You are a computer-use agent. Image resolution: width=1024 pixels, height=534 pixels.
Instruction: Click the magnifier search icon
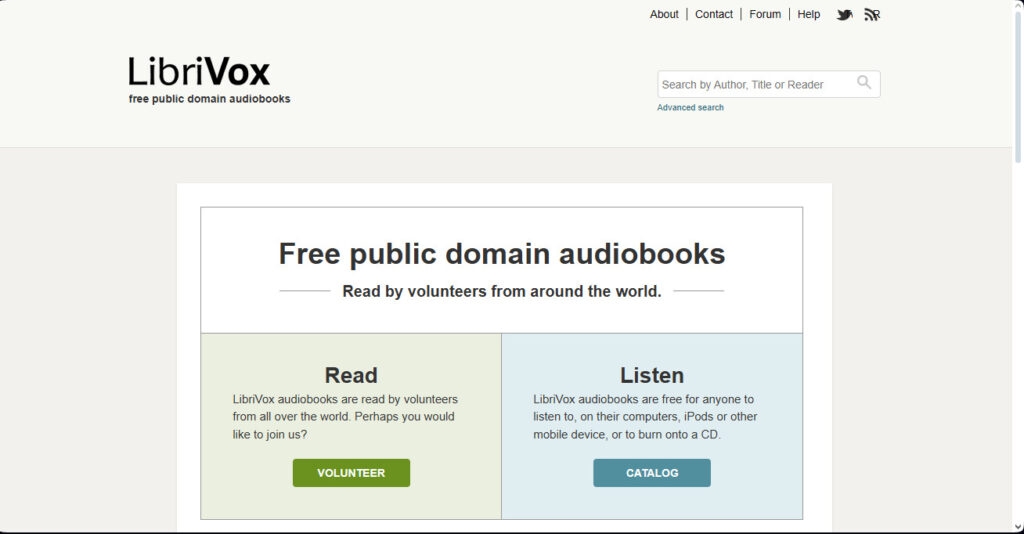[864, 82]
